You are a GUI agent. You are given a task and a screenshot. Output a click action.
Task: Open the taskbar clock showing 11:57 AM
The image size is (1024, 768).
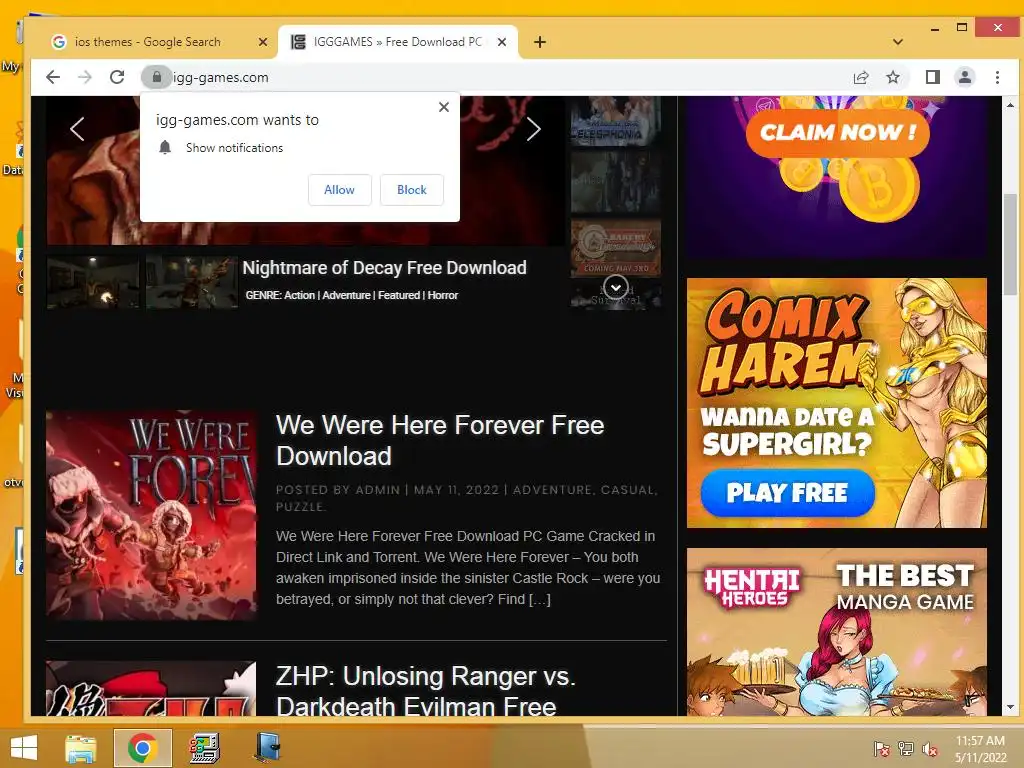(980, 749)
